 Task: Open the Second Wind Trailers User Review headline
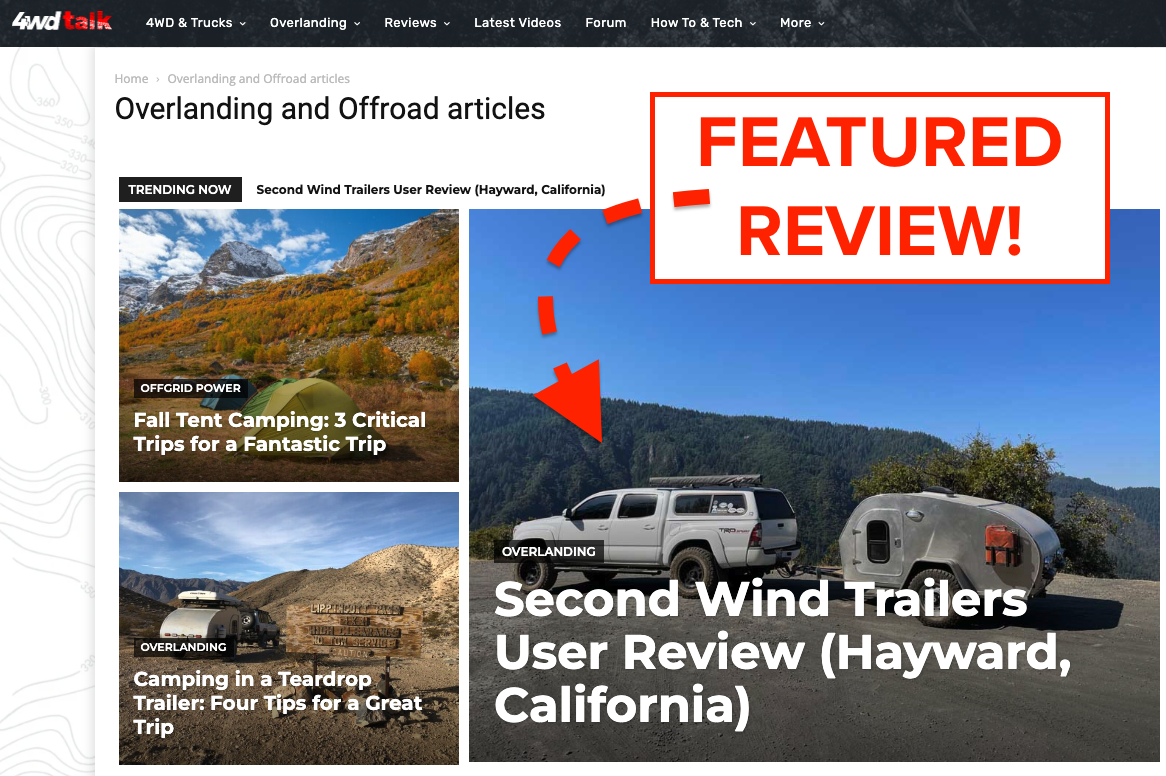tap(782, 653)
